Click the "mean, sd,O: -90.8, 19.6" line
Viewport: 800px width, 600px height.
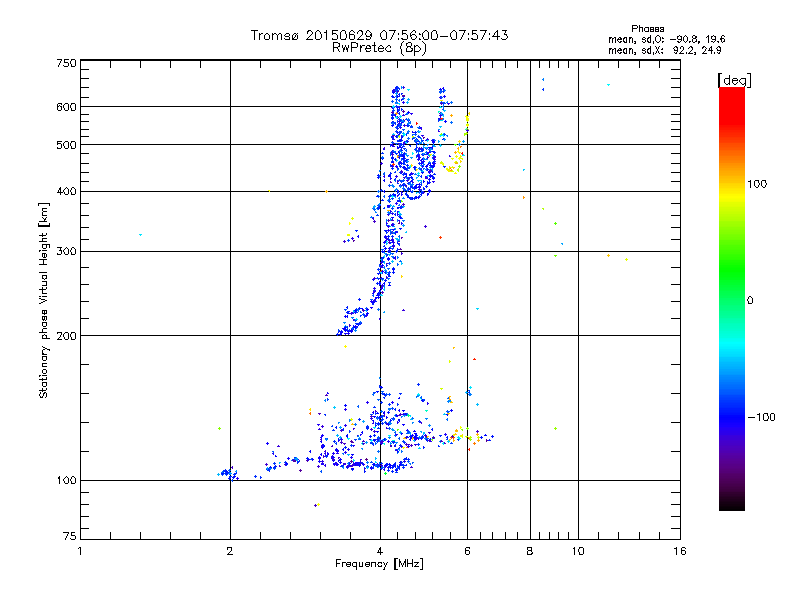[666, 39]
